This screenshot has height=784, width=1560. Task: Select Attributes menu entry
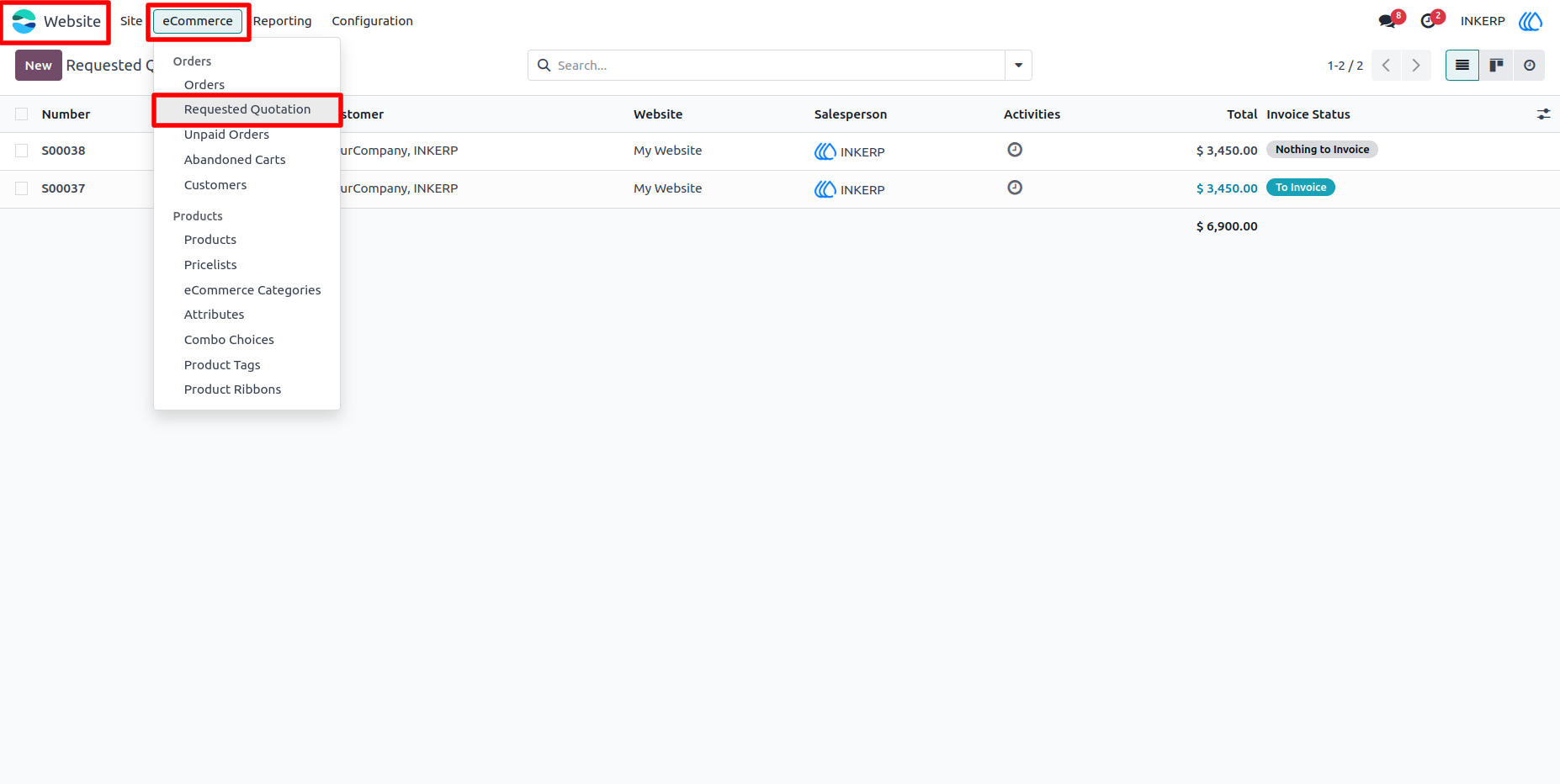tap(214, 315)
